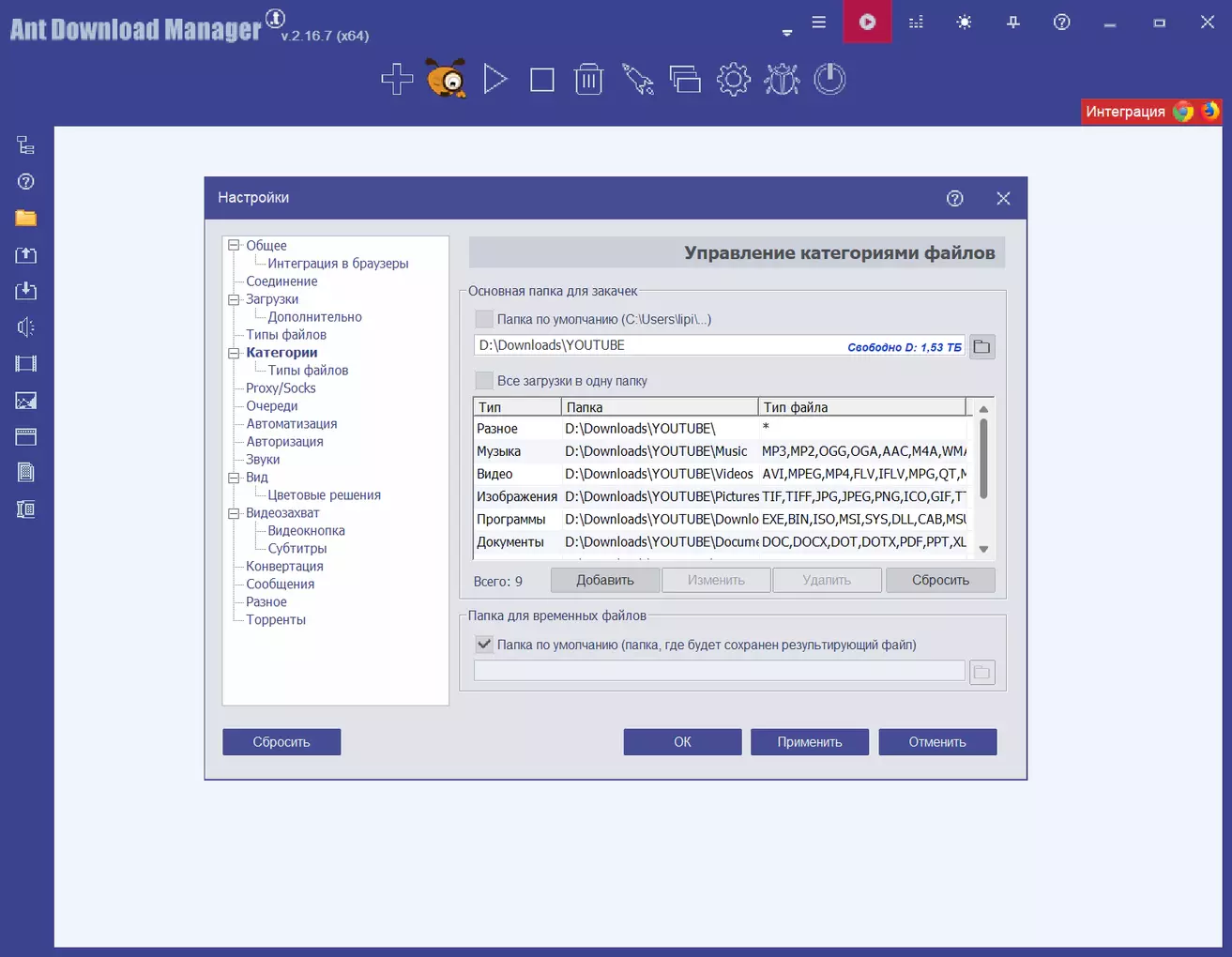The image size is (1232, 957).
Task: Enable the default C:\Users folder checkbox
Action: (x=484, y=320)
